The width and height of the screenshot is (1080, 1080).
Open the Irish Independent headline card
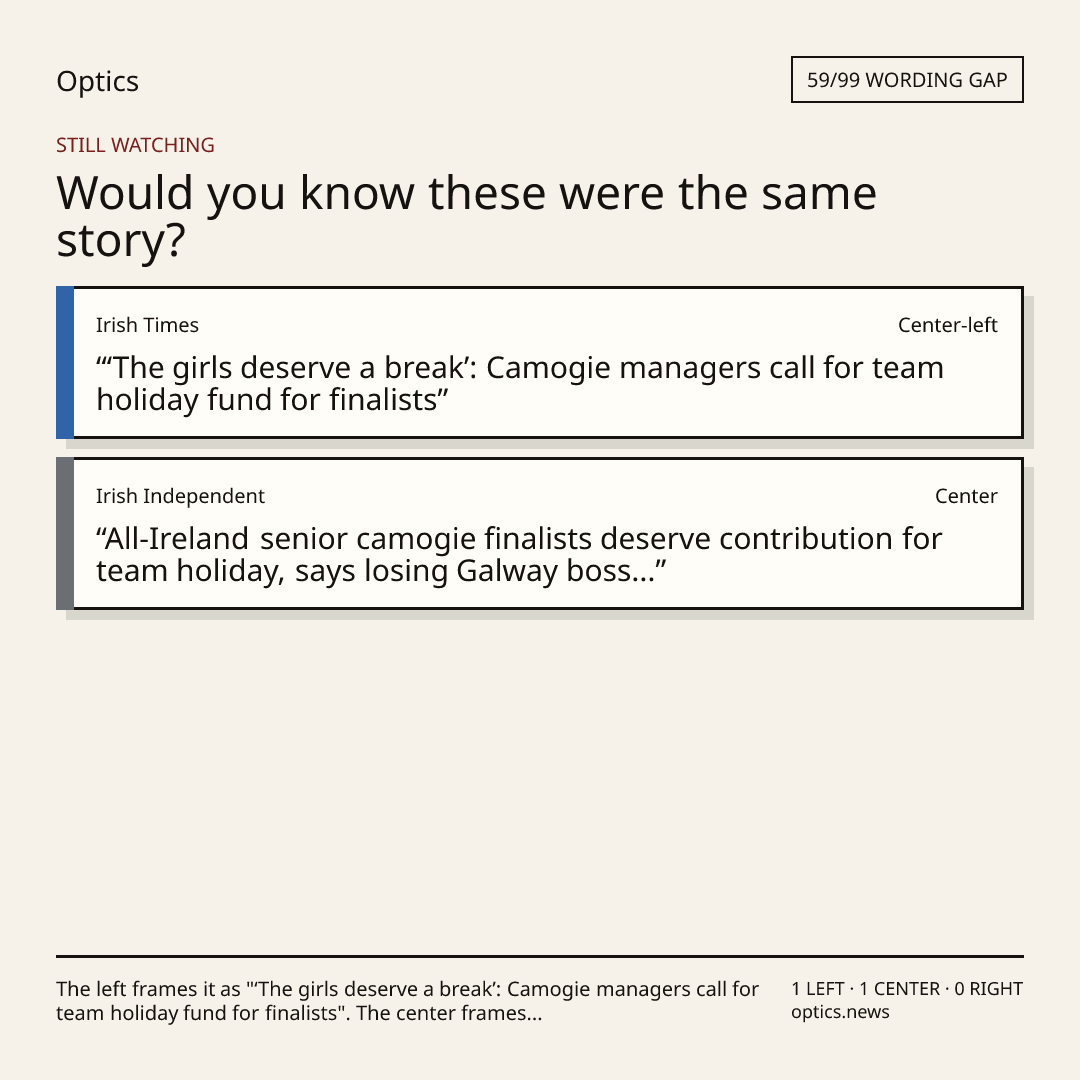[x=540, y=534]
